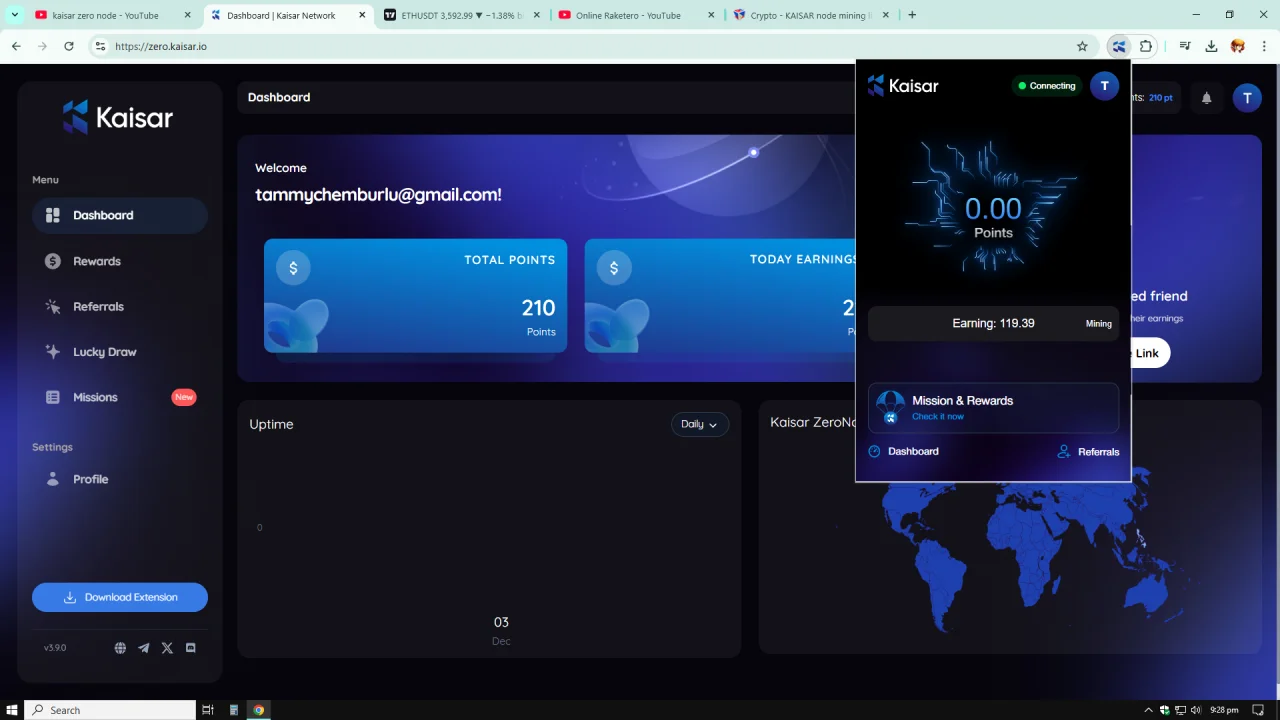Switch to the Crypto KAISAR node mining tab
The height and width of the screenshot is (720, 1280).
811,15
